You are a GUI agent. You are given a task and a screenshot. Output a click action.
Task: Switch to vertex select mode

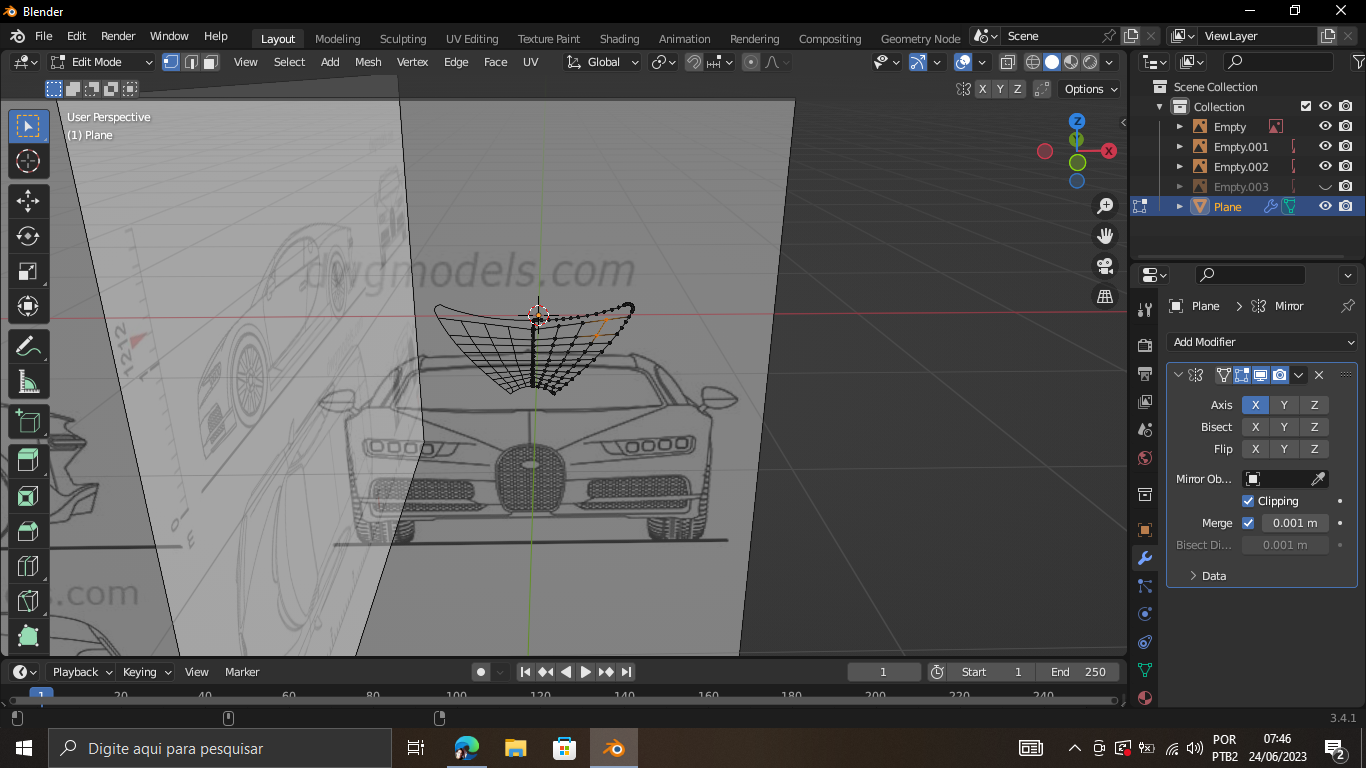tap(171, 62)
